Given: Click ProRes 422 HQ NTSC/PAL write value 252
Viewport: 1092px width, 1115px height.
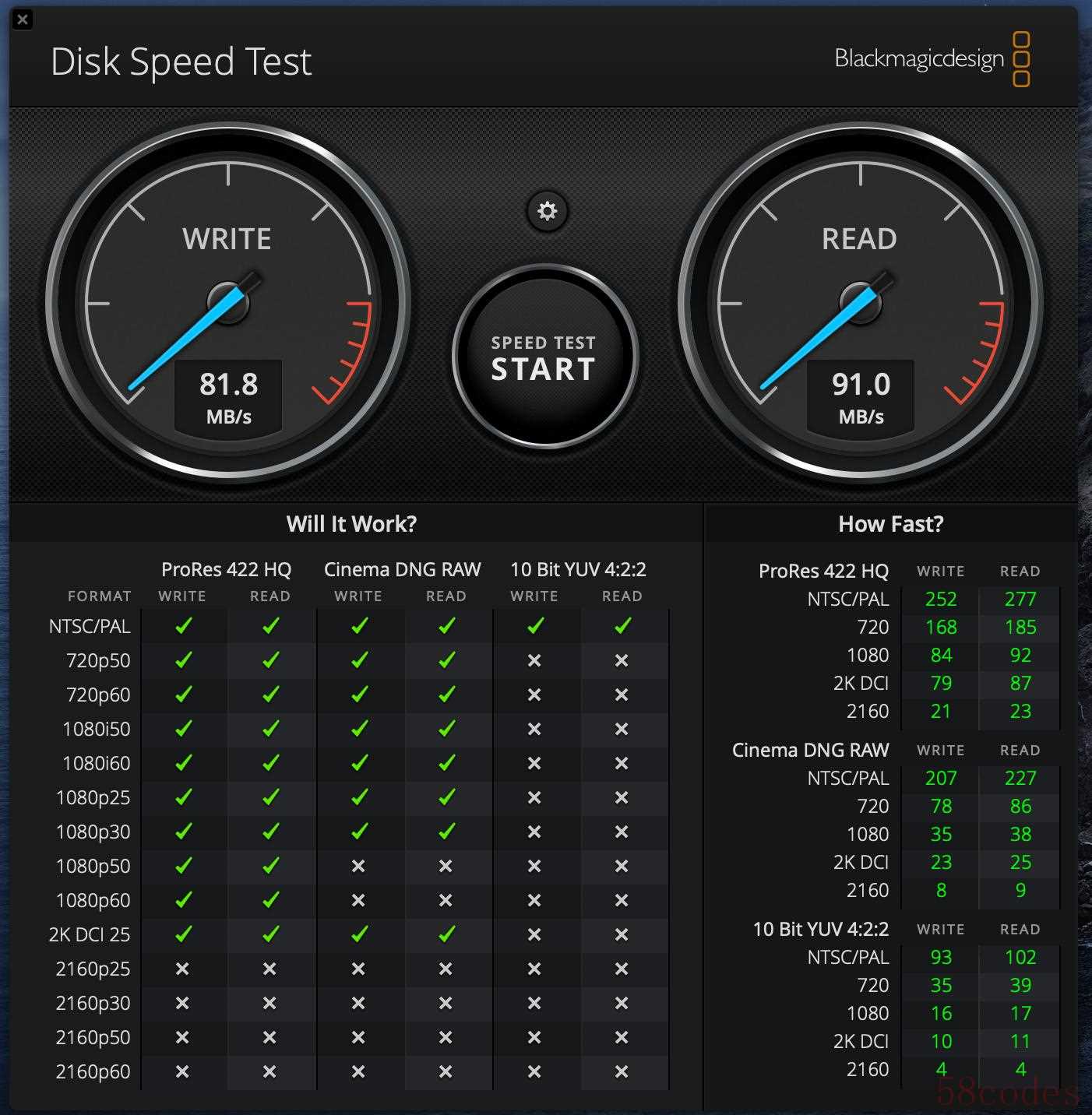Looking at the screenshot, I should 941,599.
